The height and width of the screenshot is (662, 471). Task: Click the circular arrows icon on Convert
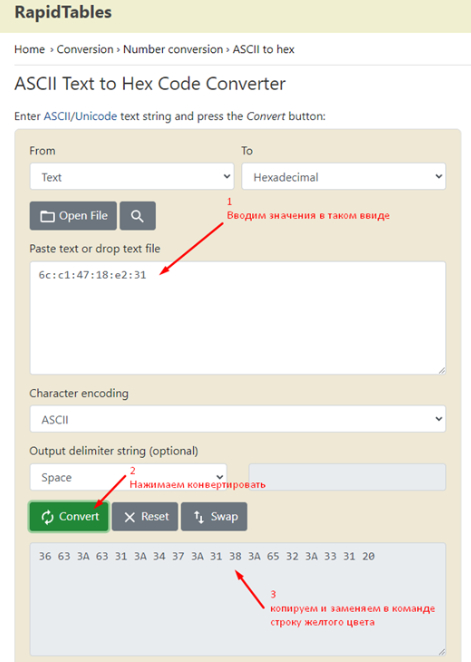coord(48,517)
